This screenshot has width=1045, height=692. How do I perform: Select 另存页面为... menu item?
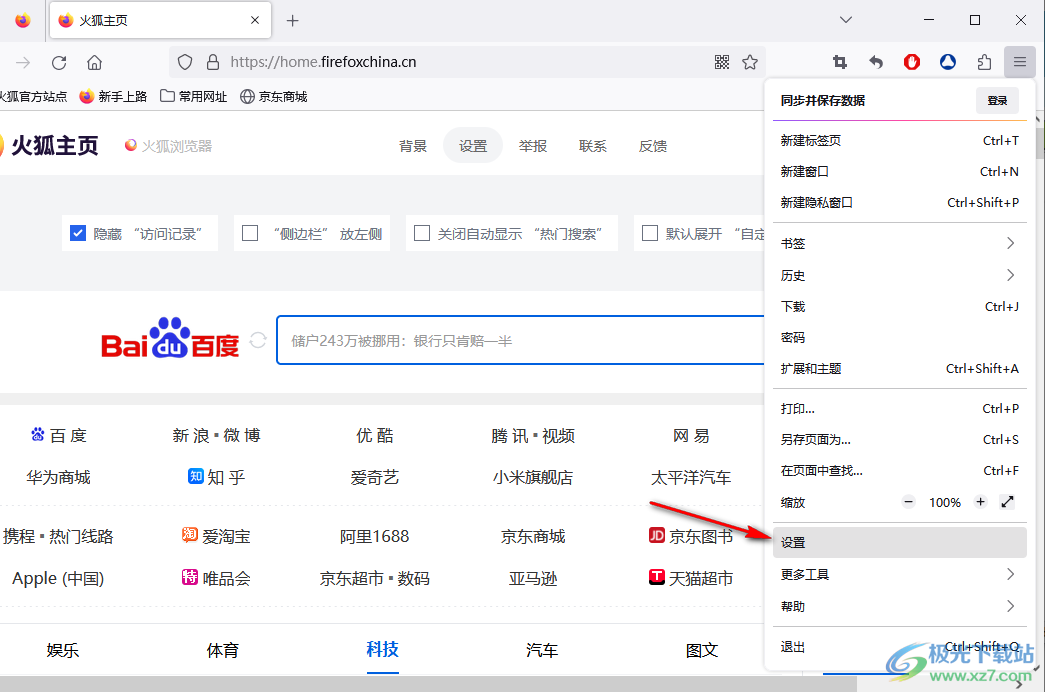pos(899,439)
